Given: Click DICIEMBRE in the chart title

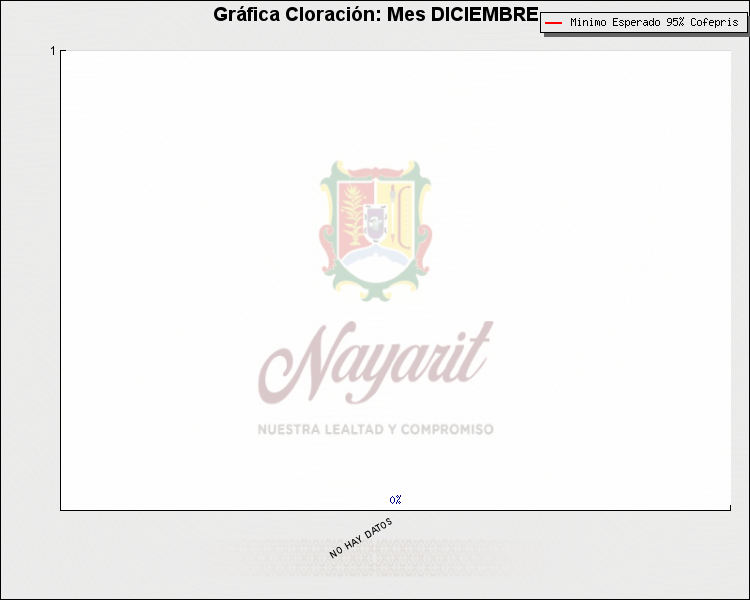Looking at the screenshot, I should 477,15.
